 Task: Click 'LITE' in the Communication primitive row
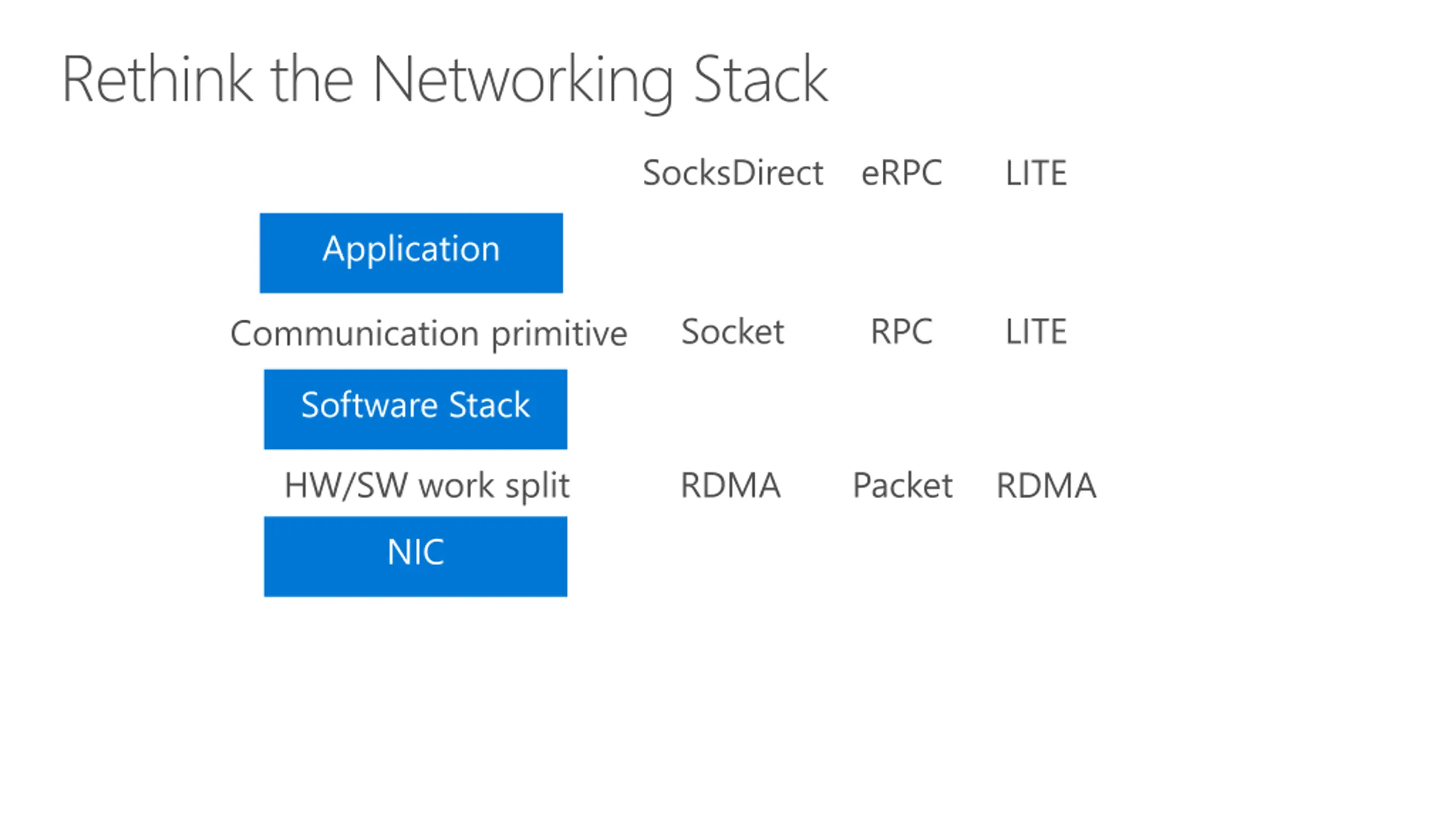pos(1036,331)
